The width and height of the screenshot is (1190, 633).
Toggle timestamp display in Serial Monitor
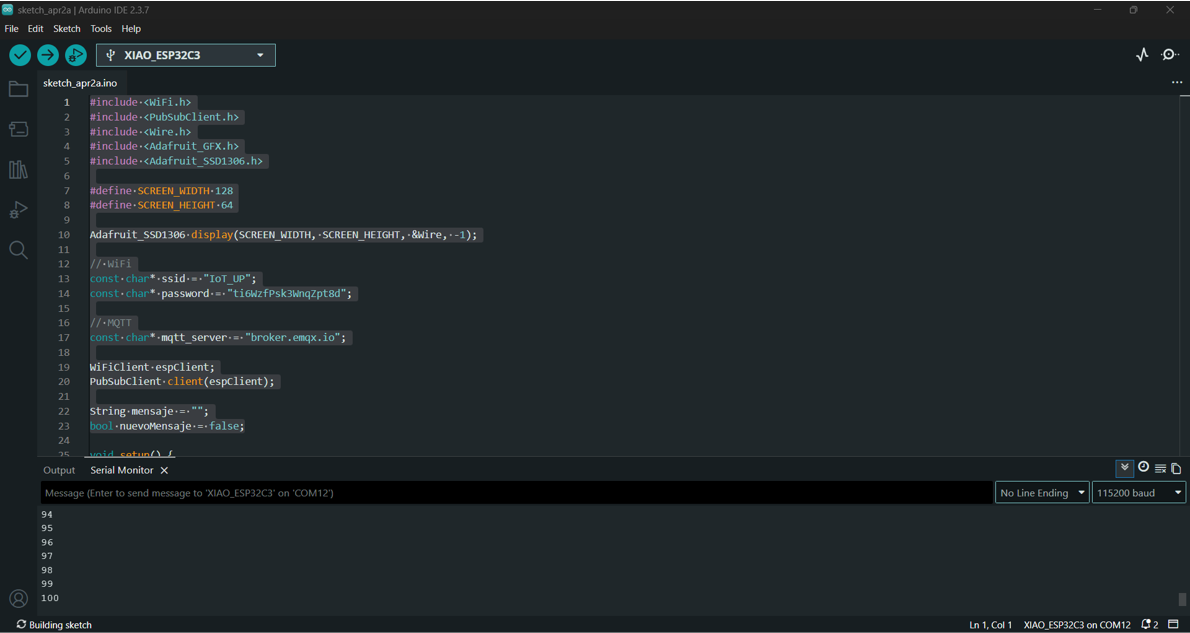(1143, 468)
